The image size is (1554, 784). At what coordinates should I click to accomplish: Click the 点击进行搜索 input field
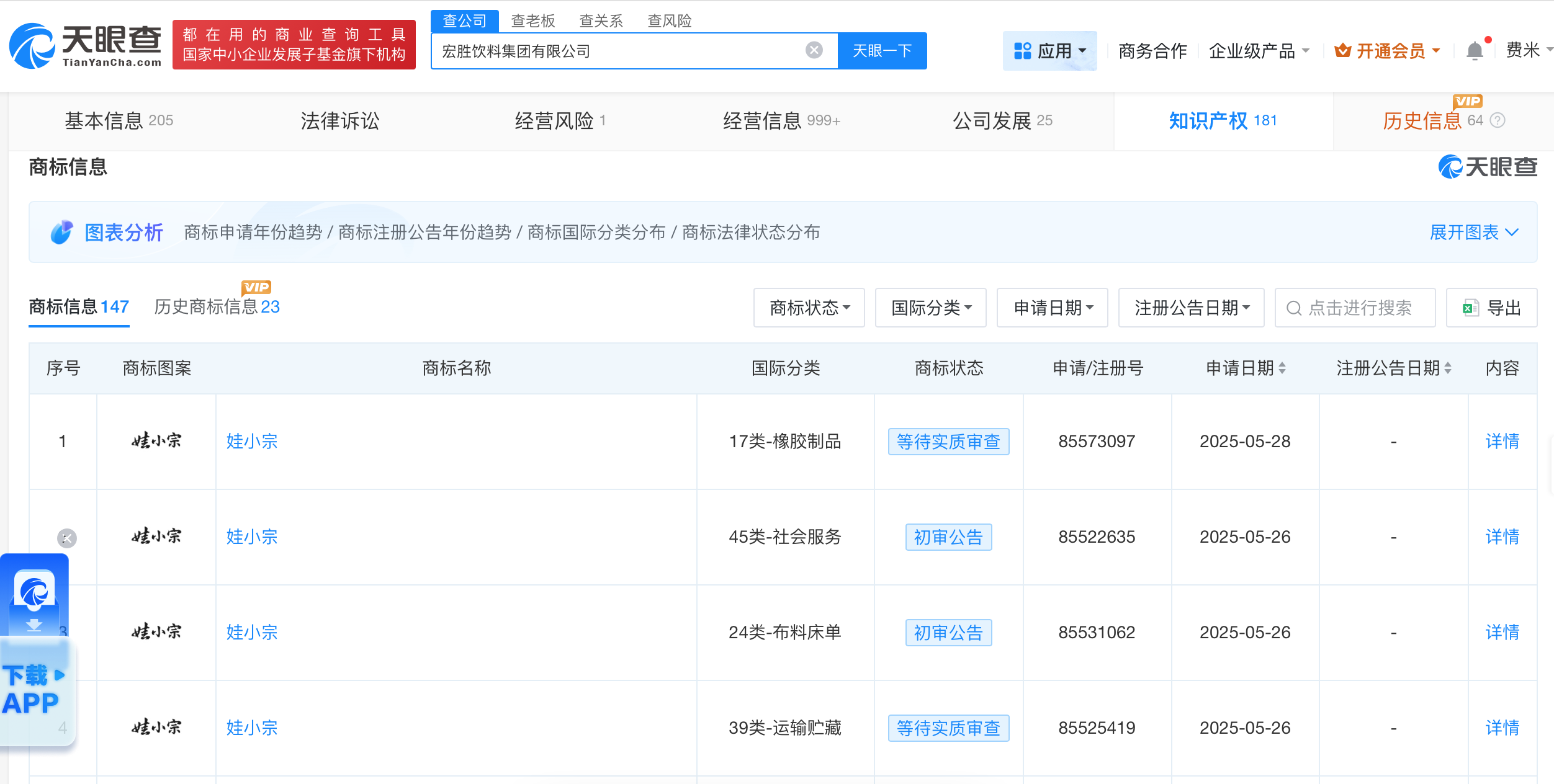coord(1355,308)
